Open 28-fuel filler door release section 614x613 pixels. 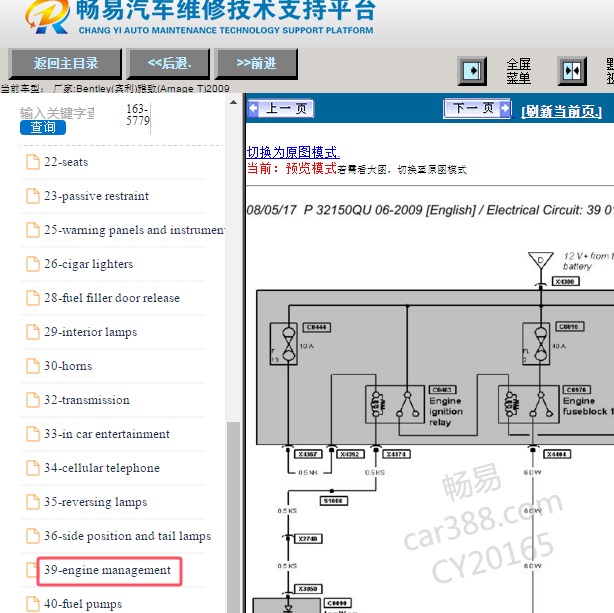112,298
